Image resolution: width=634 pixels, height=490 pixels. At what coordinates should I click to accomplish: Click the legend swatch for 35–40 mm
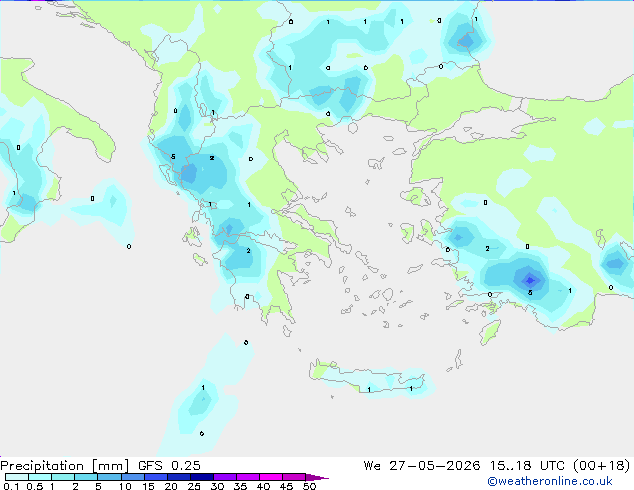248,477
